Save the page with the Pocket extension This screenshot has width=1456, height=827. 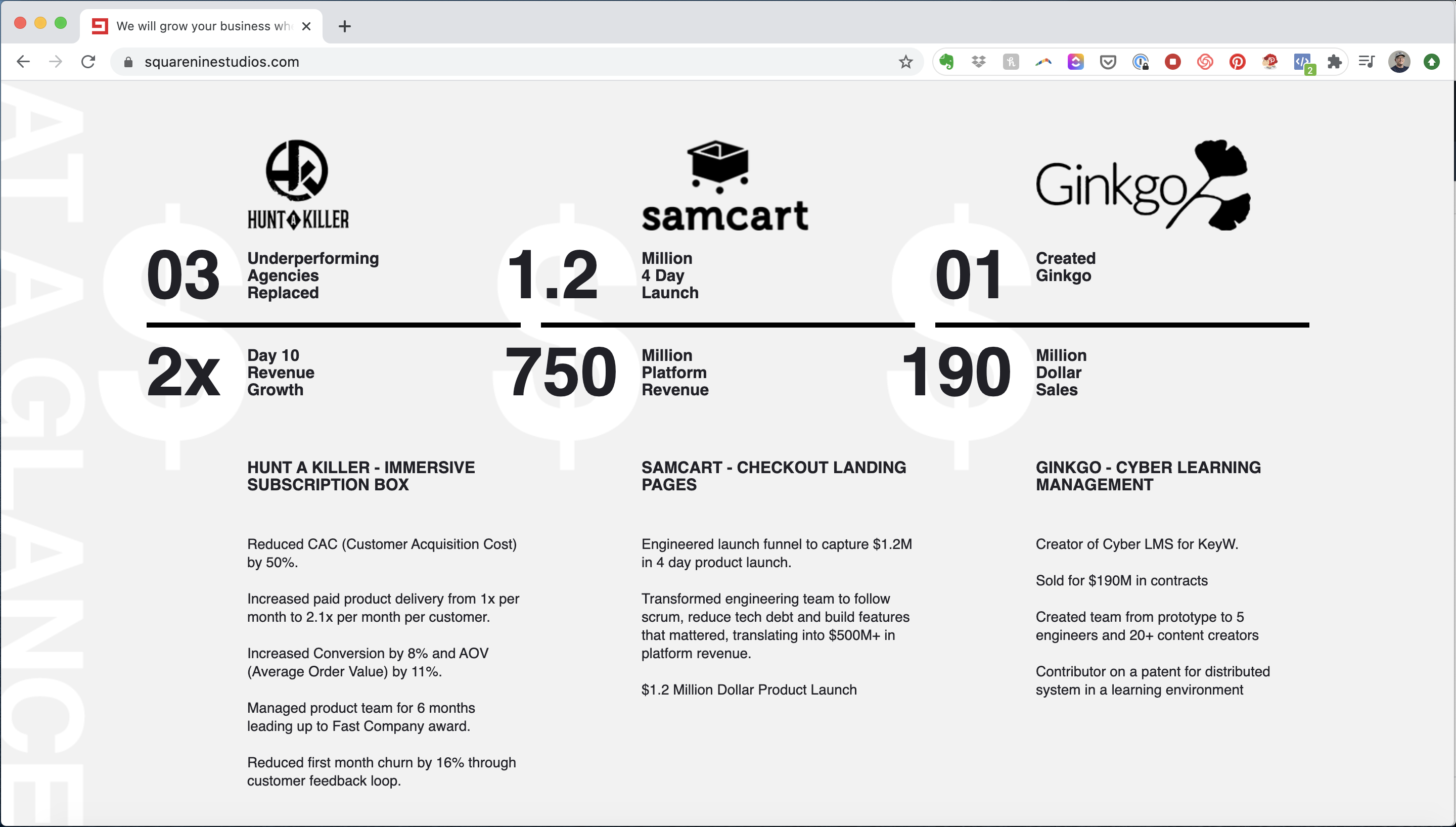tap(1108, 61)
